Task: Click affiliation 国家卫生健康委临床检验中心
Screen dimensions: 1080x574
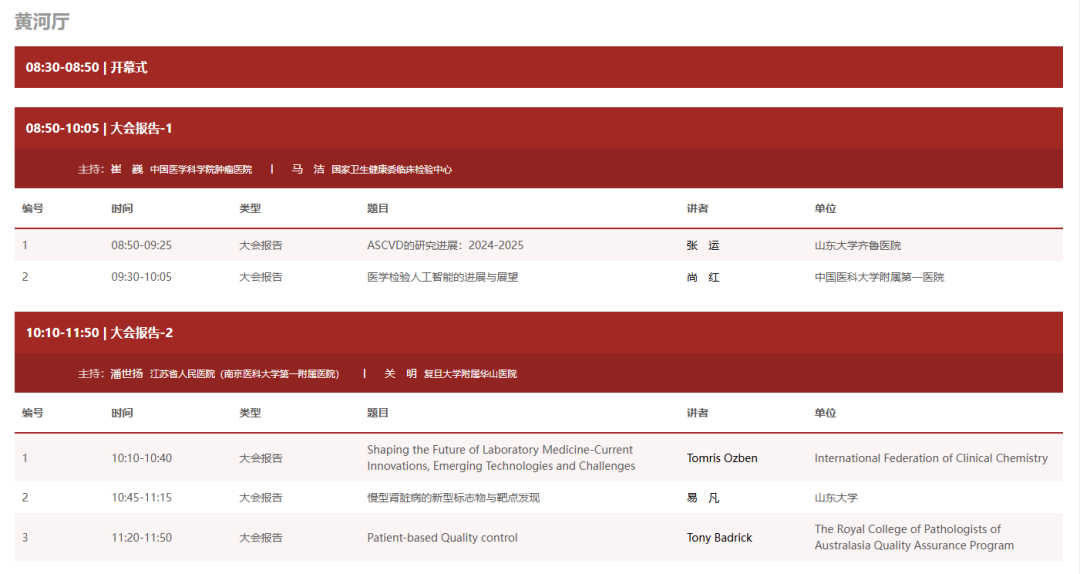Action: coord(391,170)
